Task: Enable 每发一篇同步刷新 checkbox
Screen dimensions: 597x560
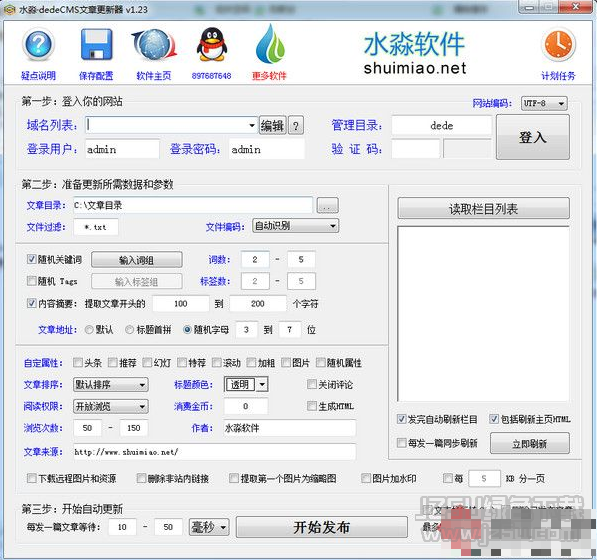Action: (401, 443)
